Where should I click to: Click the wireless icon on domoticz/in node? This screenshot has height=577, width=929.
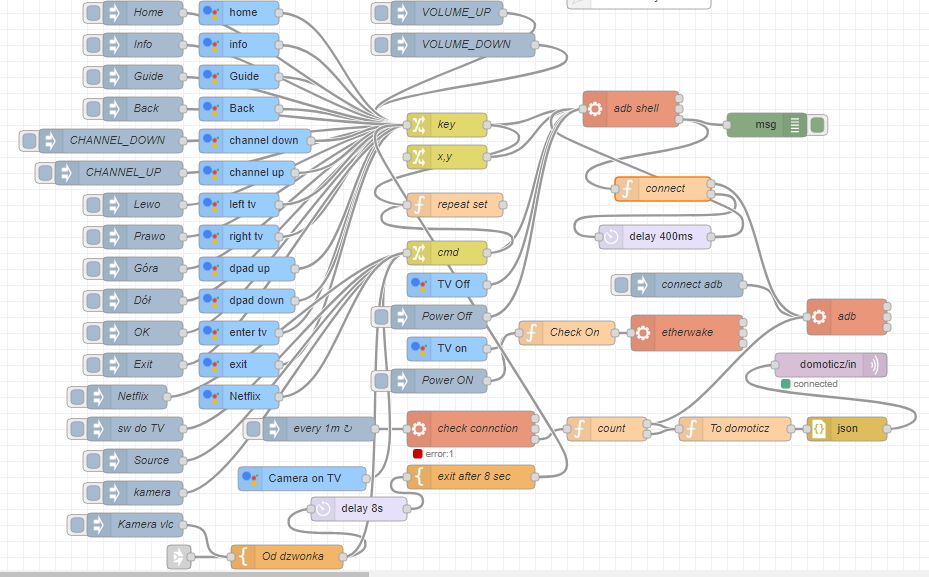point(875,365)
